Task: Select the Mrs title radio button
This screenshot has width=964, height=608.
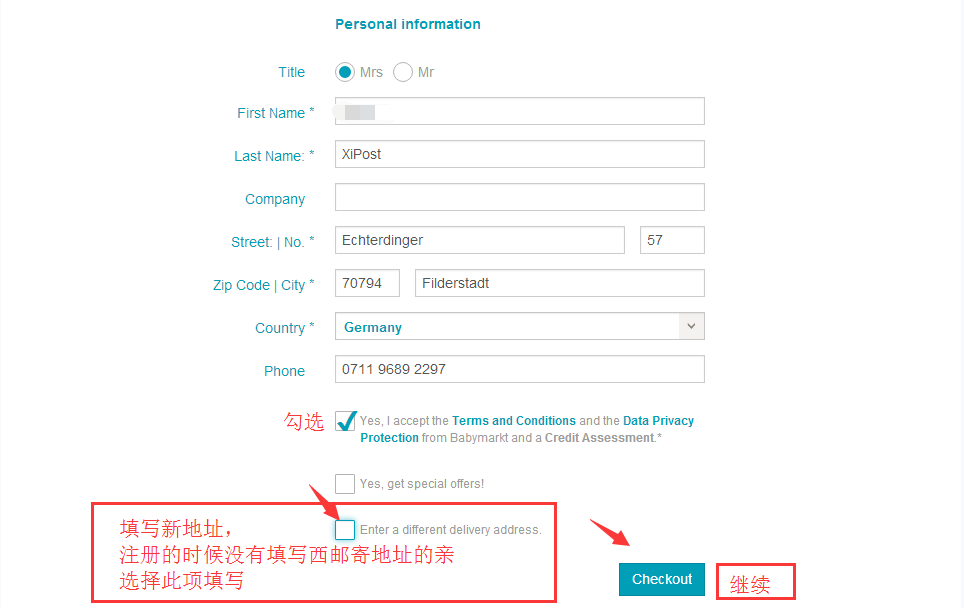Action: click(345, 72)
